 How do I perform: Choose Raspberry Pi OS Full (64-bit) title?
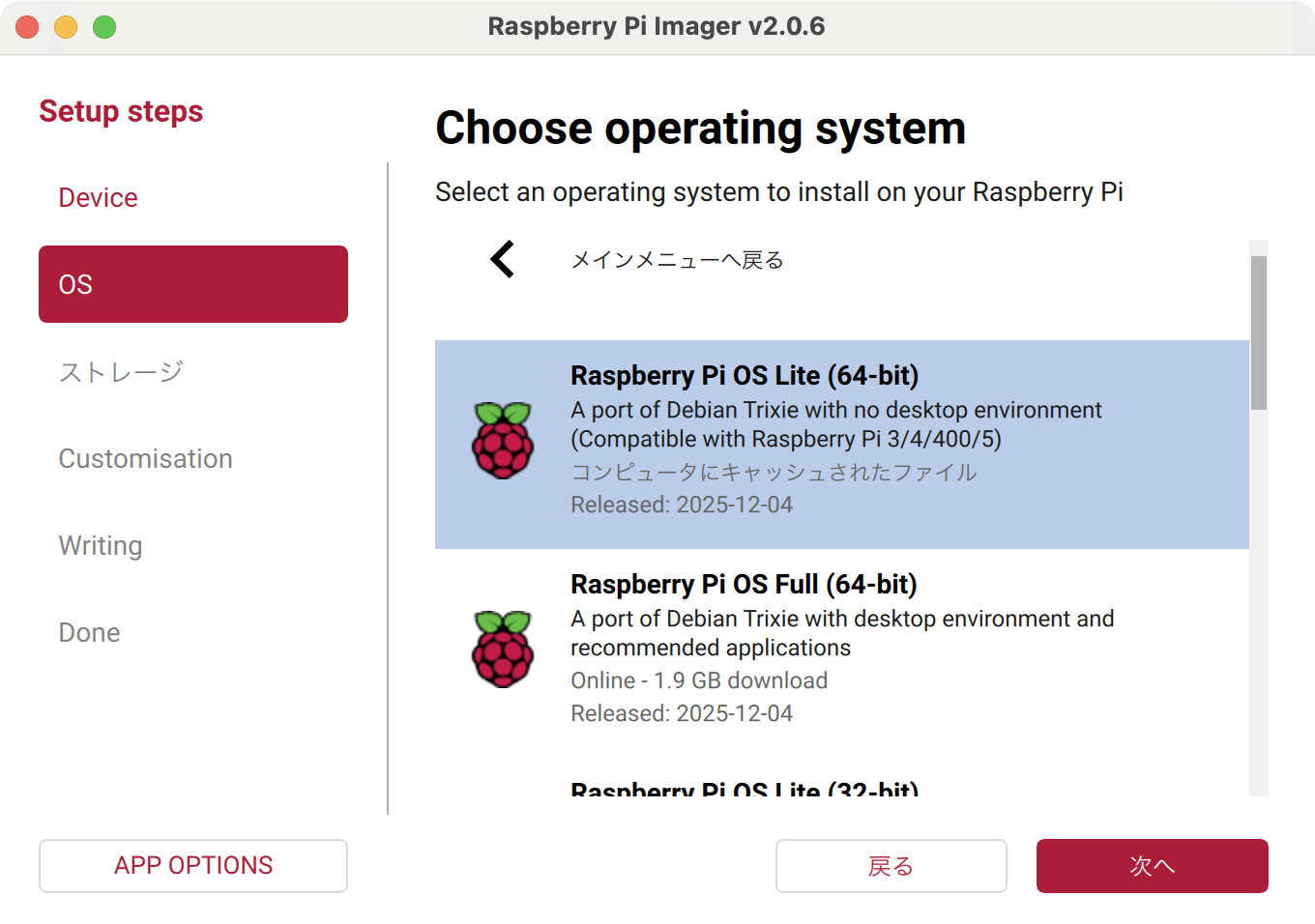coord(744,584)
